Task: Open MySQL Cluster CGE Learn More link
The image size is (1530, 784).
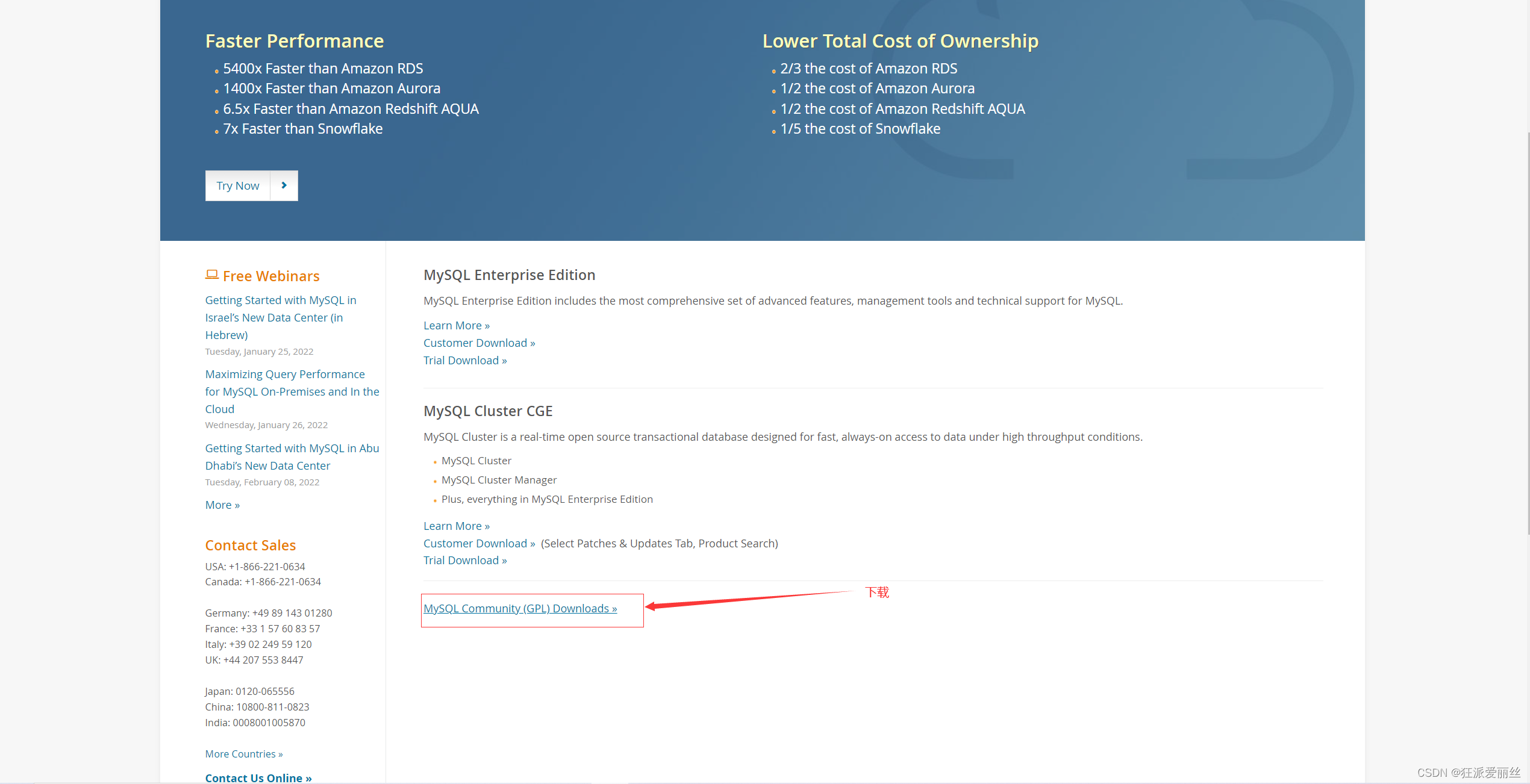Action: pyautogui.click(x=456, y=526)
